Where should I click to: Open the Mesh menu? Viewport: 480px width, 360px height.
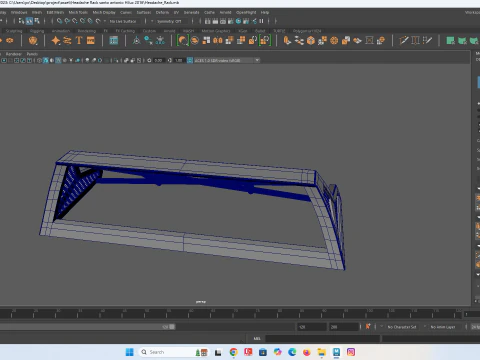(x=37, y=12)
